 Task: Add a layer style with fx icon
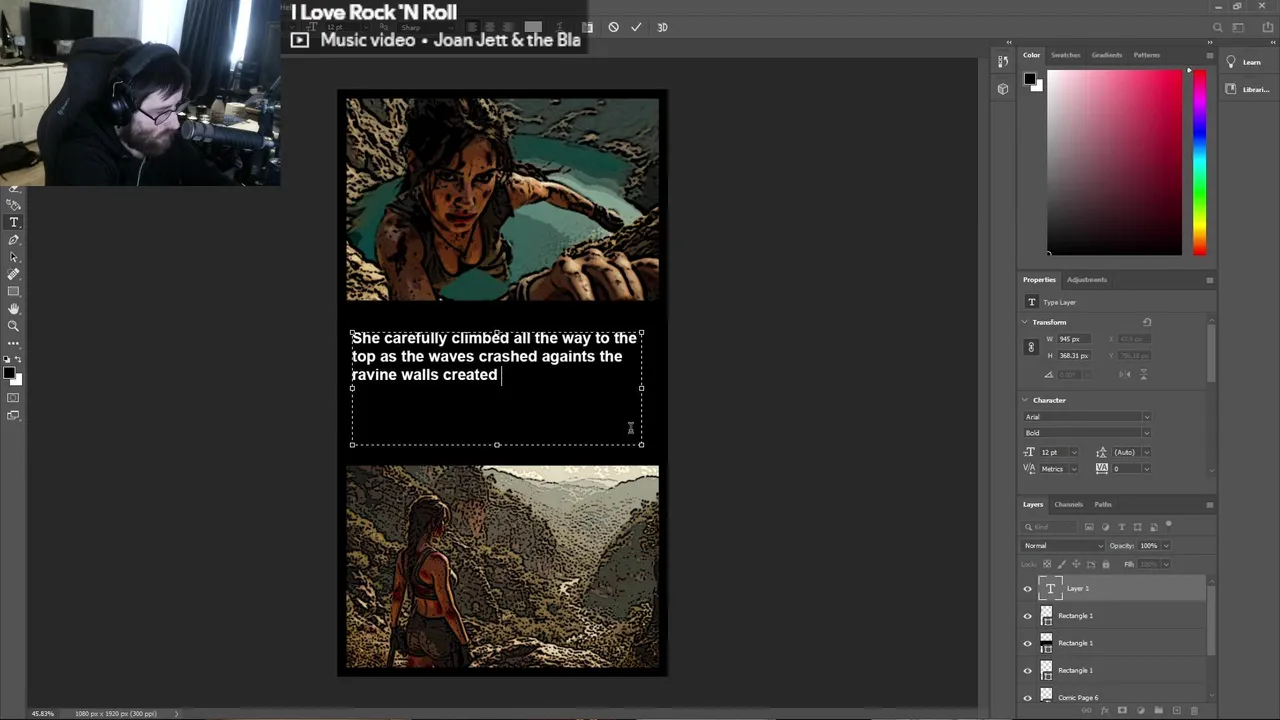click(x=1105, y=710)
